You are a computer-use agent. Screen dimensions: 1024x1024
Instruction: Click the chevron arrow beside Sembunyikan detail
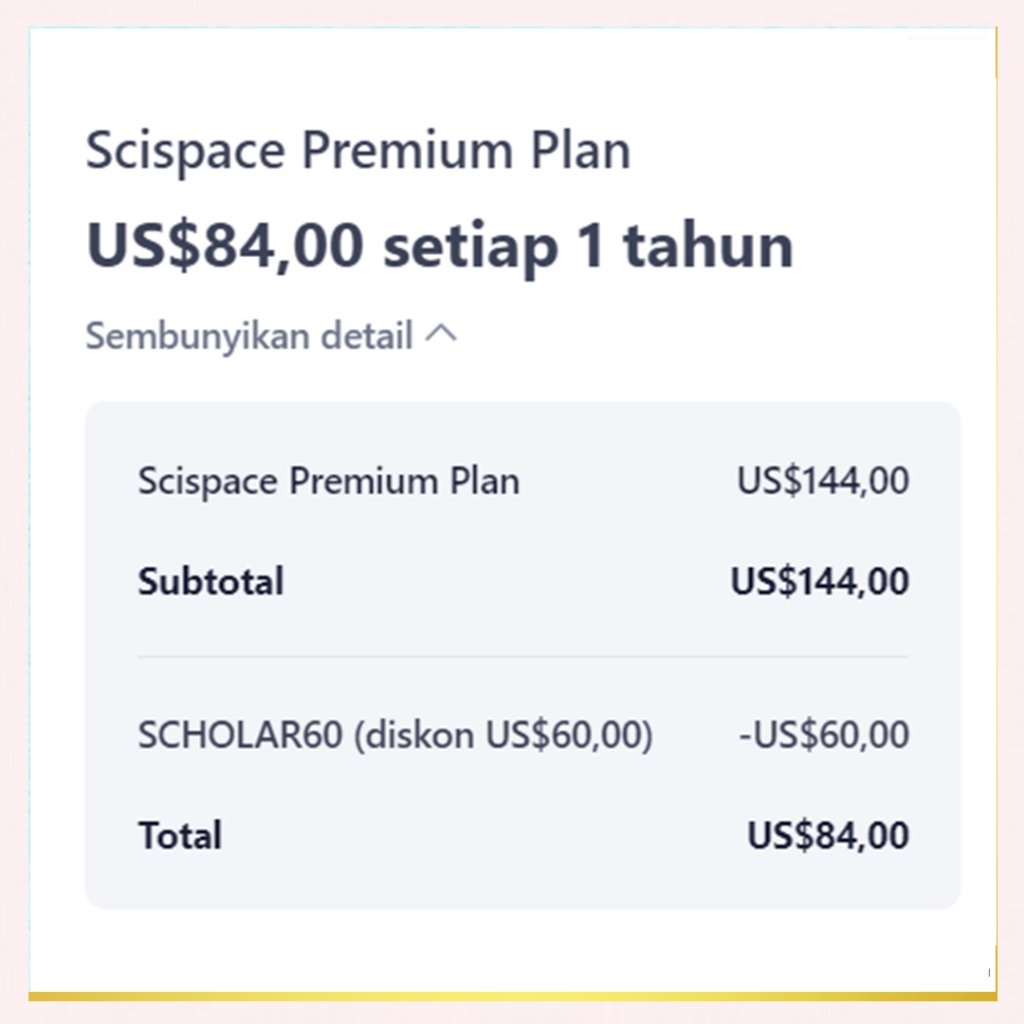(x=440, y=336)
